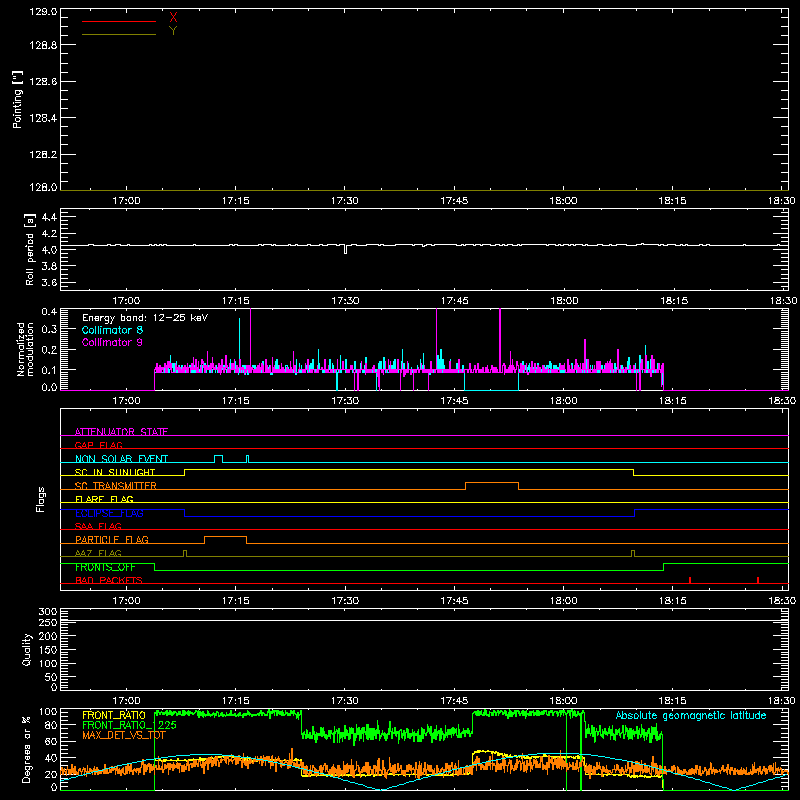Click the 250 value on Quality axis
Viewport: 800px width, 800px height.
tap(47, 623)
